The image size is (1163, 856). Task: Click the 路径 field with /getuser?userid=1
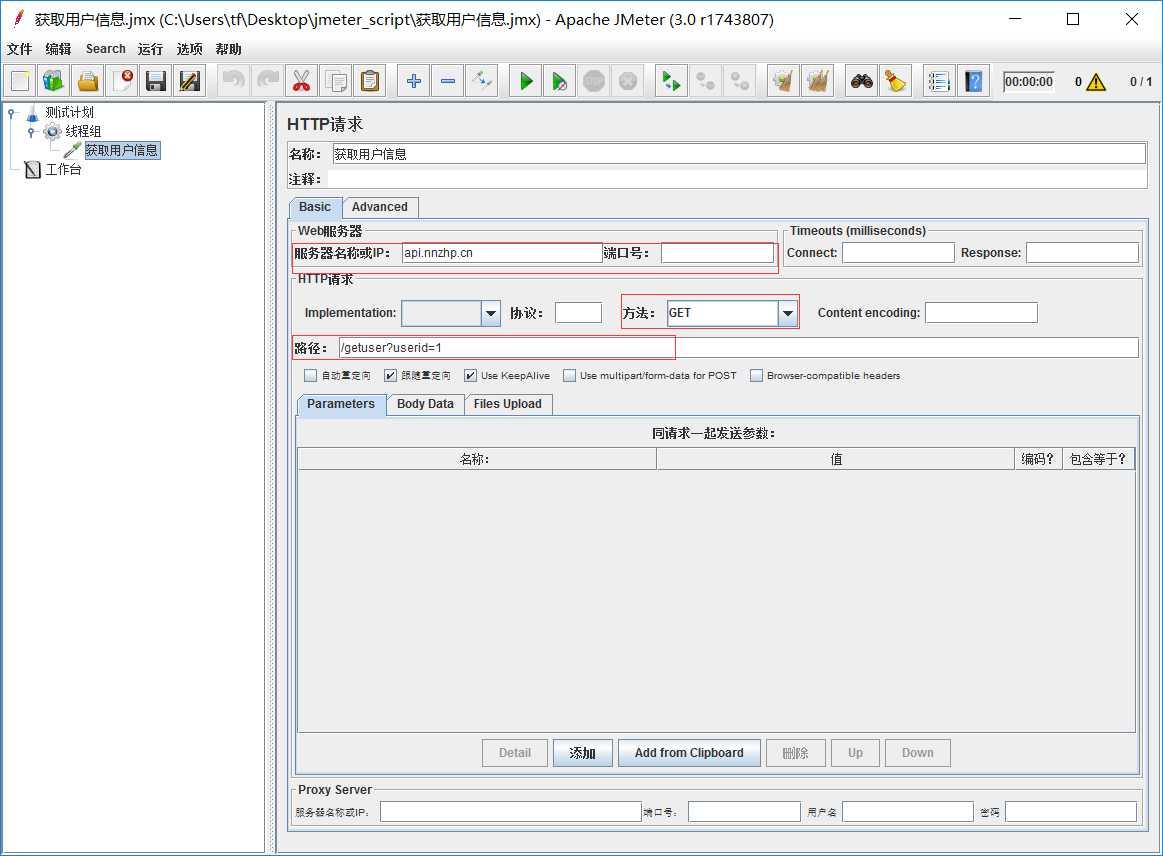click(x=738, y=347)
